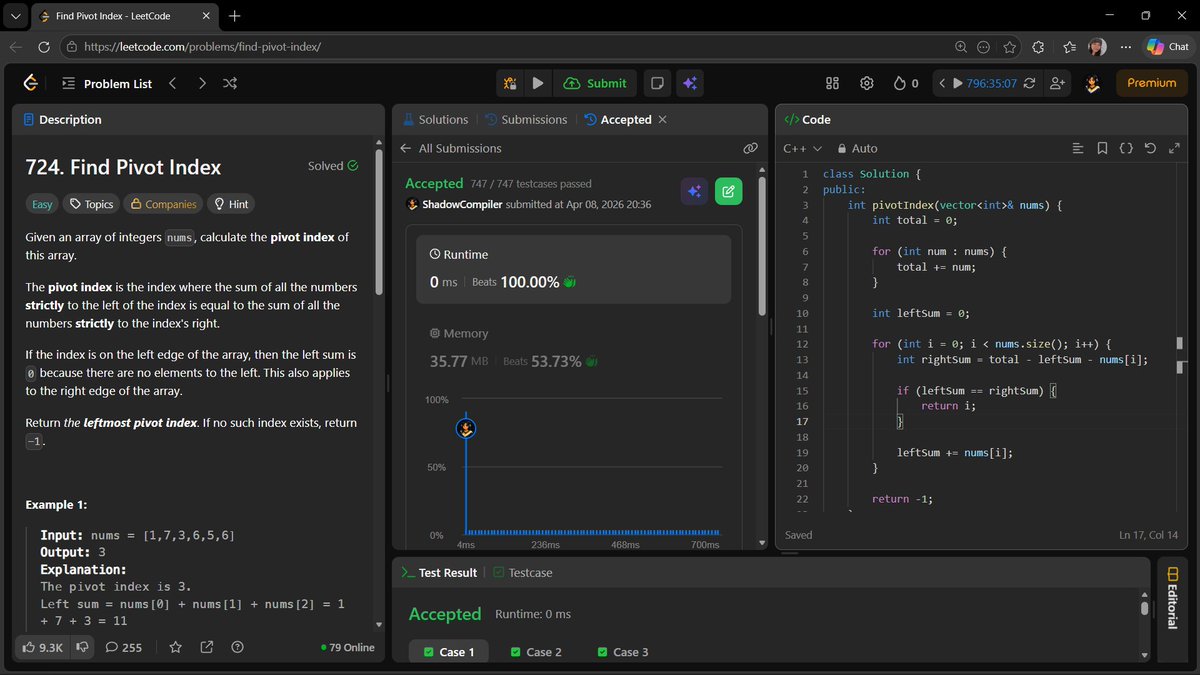The width and height of the screenshot is (1200, 675).
Task: Format code using the curly braces icon
Action: click(x=1126, y=147)
